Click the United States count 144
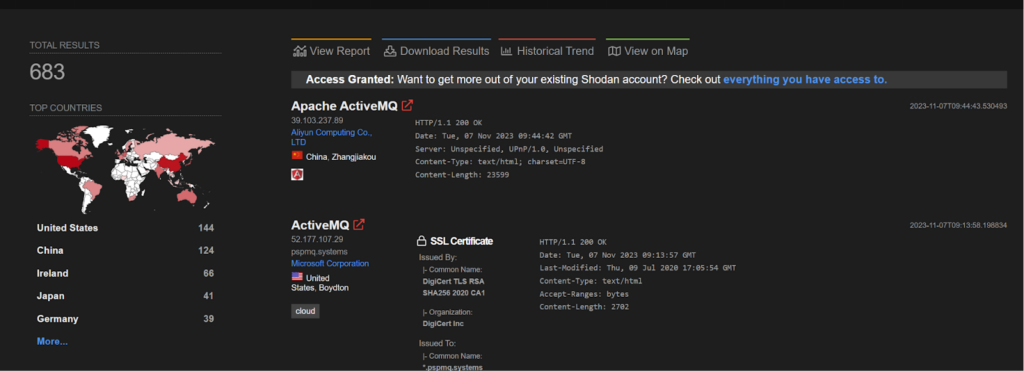Image resolution: width=1024 pixels, height=371 pixels. tap(206, 228)
